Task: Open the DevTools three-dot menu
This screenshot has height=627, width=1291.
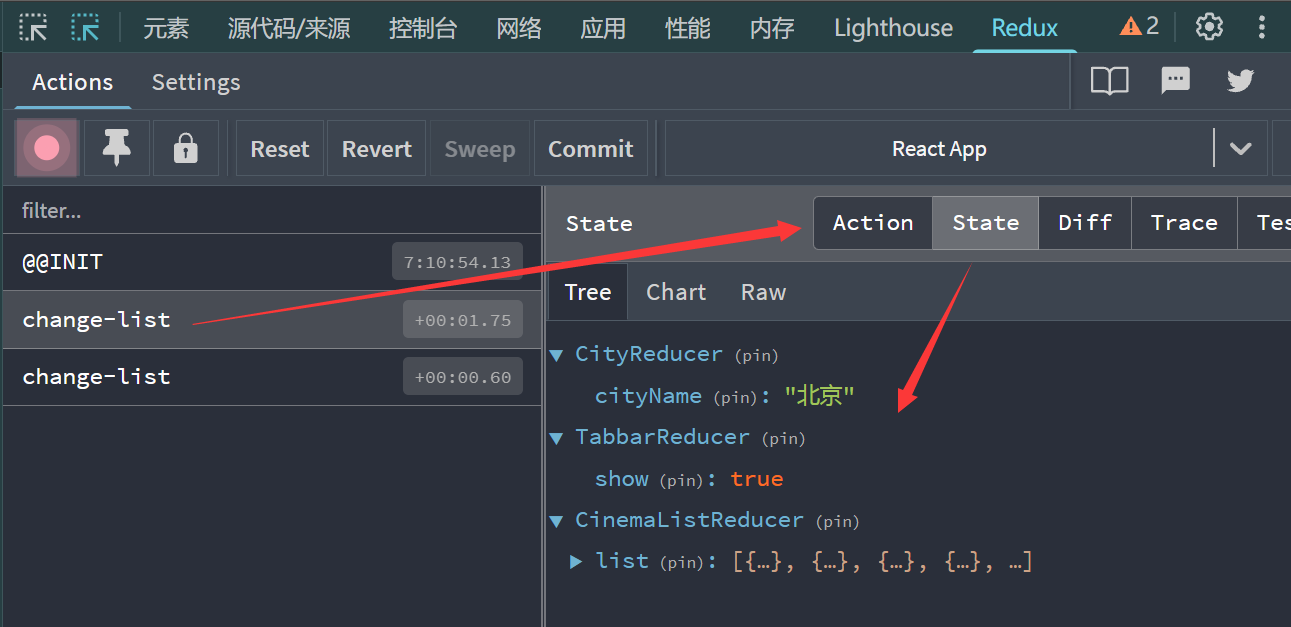Action: (x=1263, y=27)
